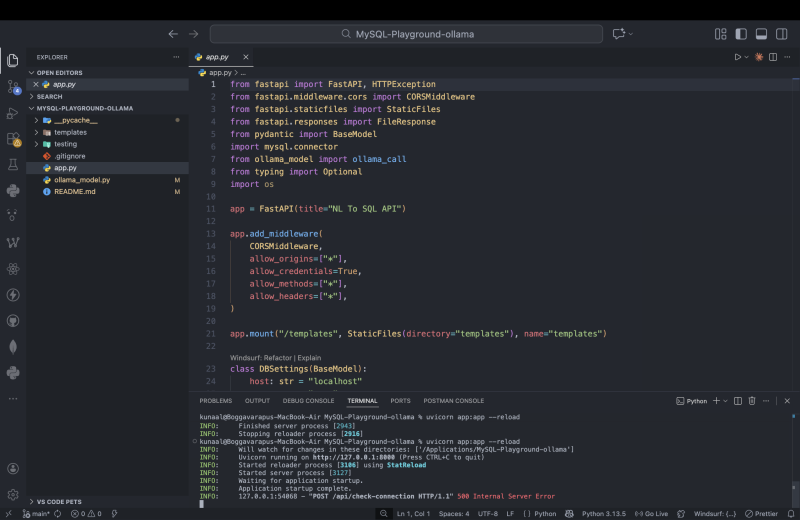Open the Manage gear icon
The image size is (800, 520).
13,494
